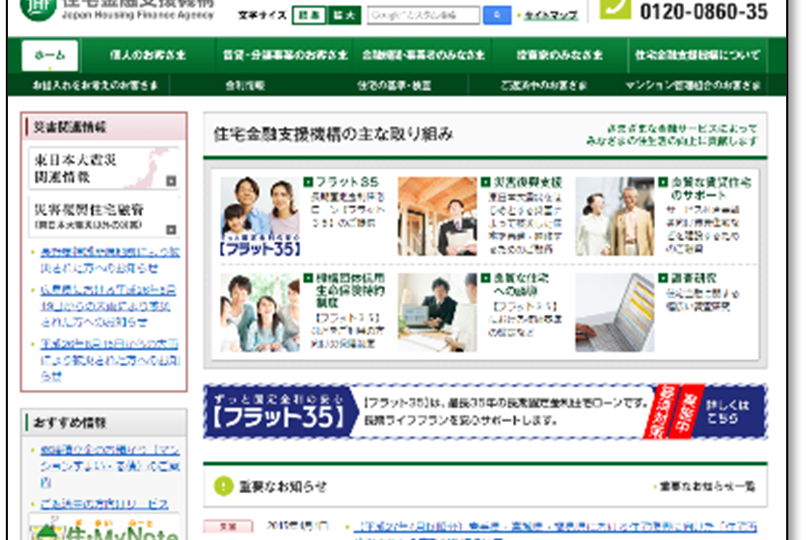Open the 調査研究 heading link

pyautogui.click(x=693, y=278)
